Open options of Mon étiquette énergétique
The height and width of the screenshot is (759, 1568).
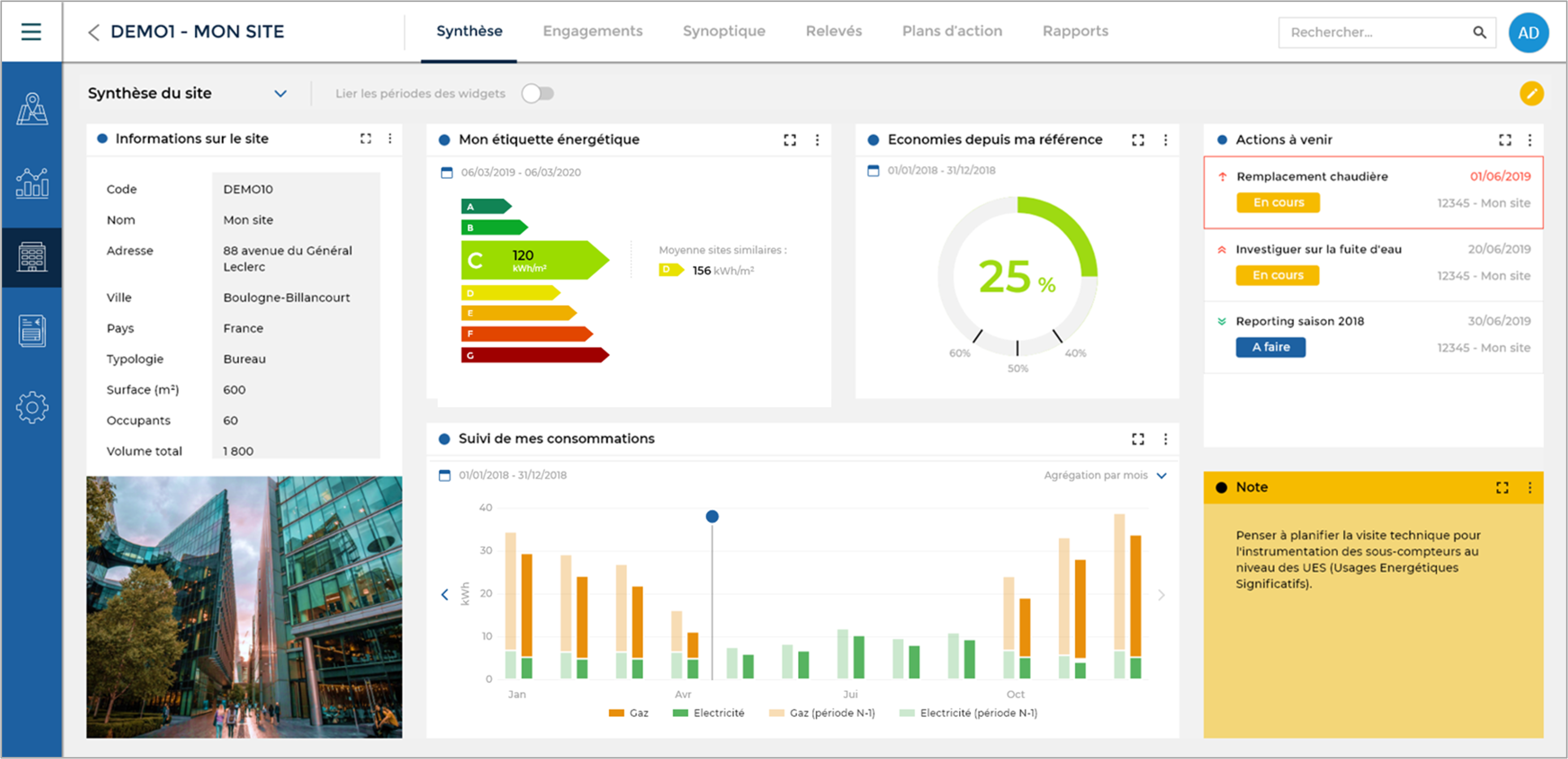[817, 140]
